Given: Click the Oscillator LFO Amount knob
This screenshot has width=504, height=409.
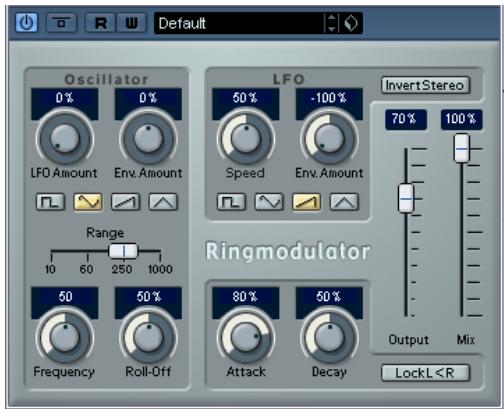Looking at the screenshot, I should pos(65,138).
